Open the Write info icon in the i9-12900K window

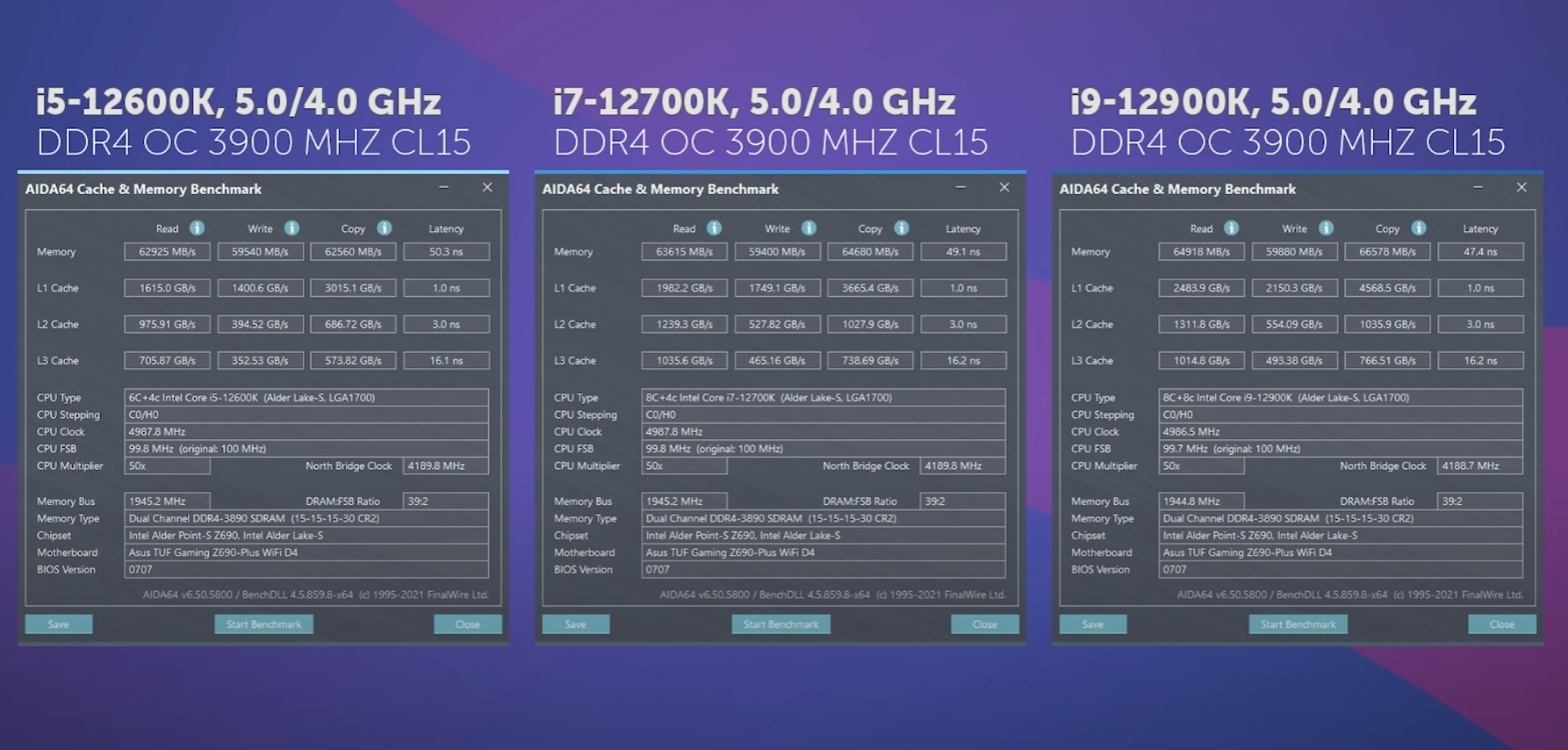point(1326,228)
